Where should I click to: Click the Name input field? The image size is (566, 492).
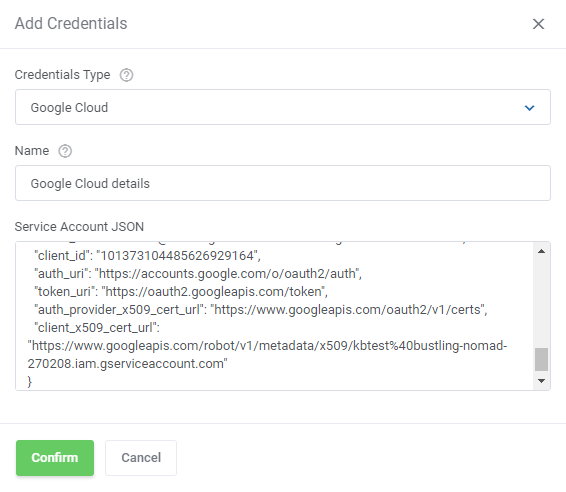[x=283, y=183]
